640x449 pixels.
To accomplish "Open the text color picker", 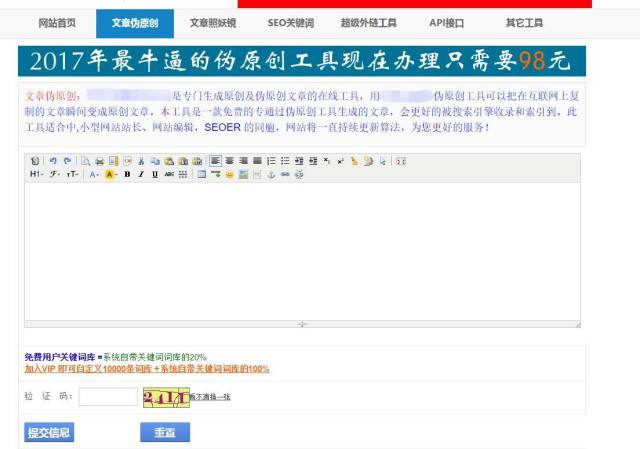I will (94, 174).
